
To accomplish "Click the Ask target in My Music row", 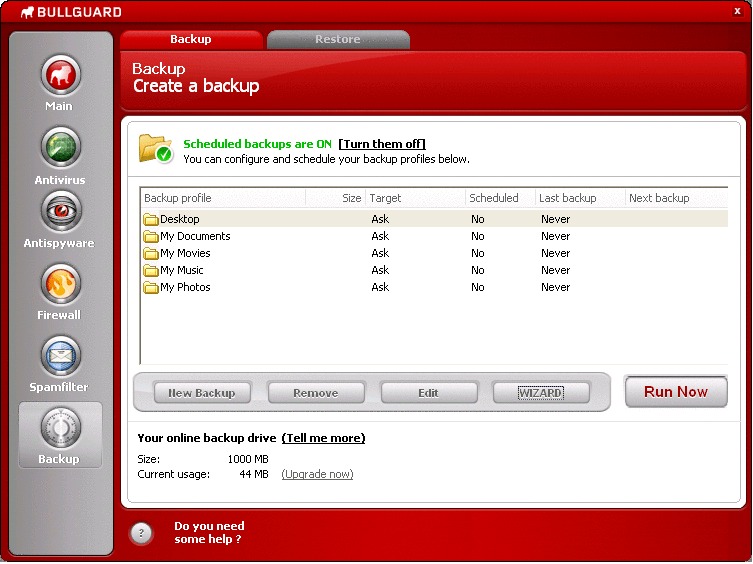I will (380, 270).
